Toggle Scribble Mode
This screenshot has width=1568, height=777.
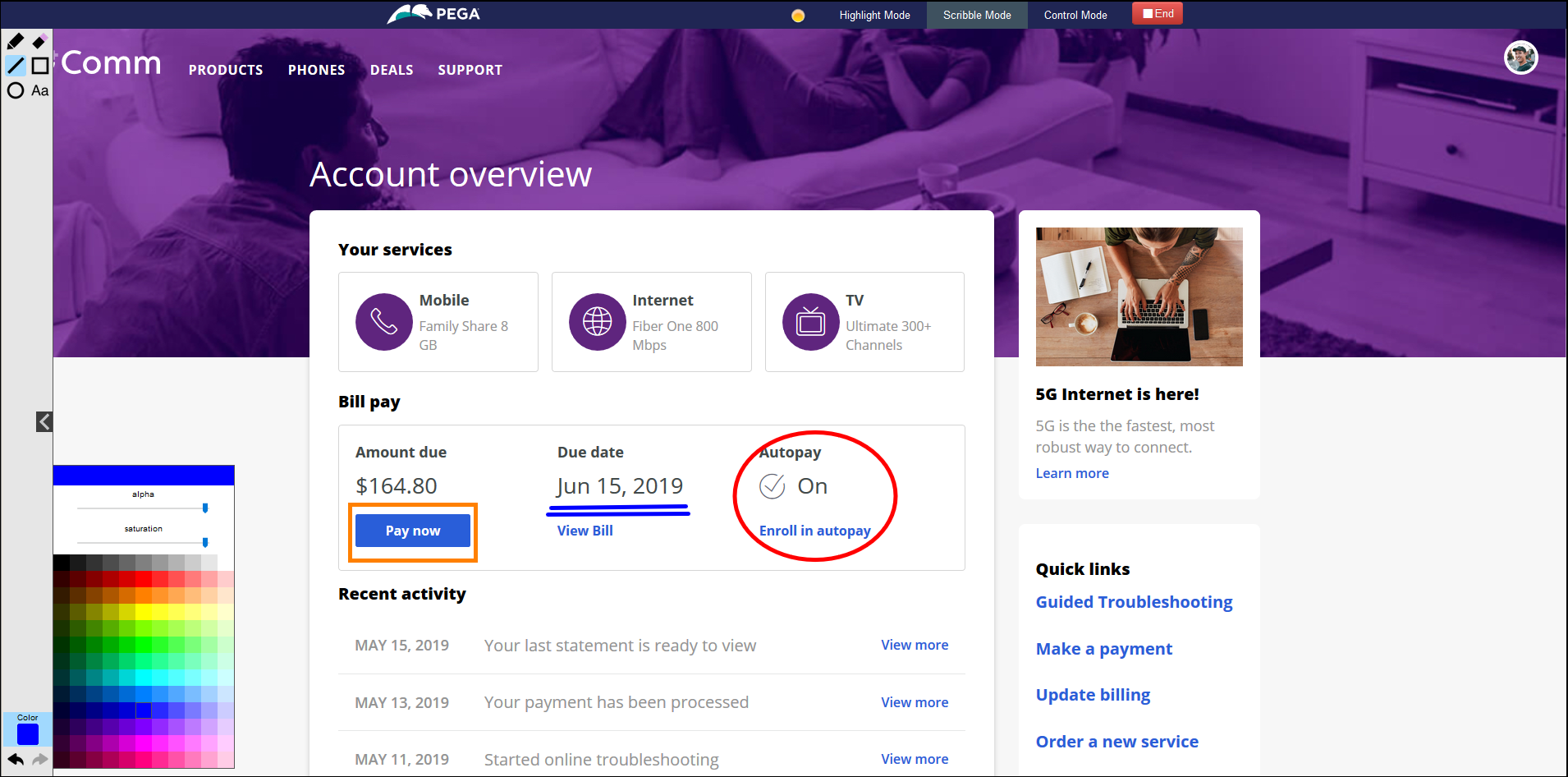[977, 15]
